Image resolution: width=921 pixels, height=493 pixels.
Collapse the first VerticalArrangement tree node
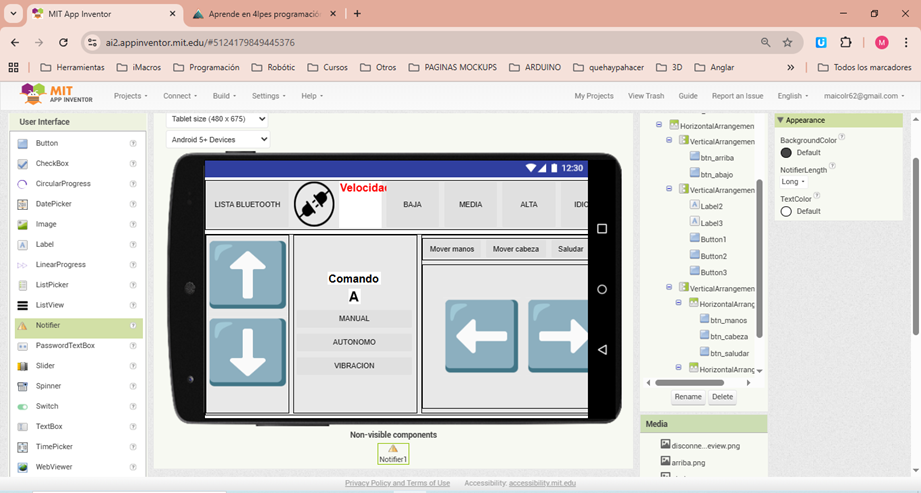point(671,142)
